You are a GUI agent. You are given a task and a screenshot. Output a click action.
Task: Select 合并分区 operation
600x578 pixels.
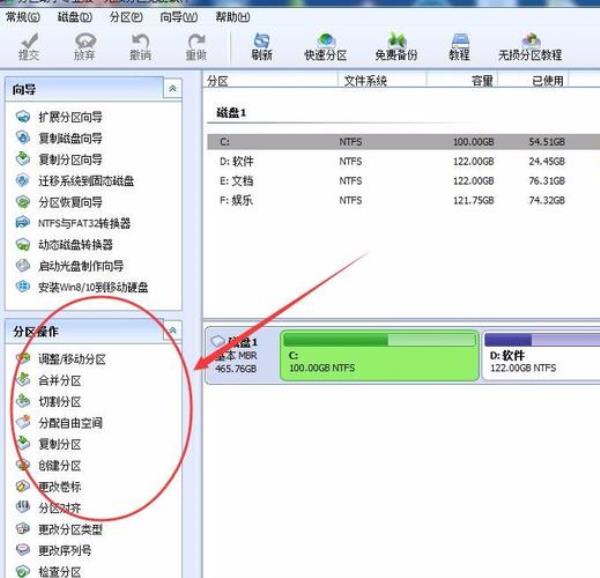click(x=49, y=380)
